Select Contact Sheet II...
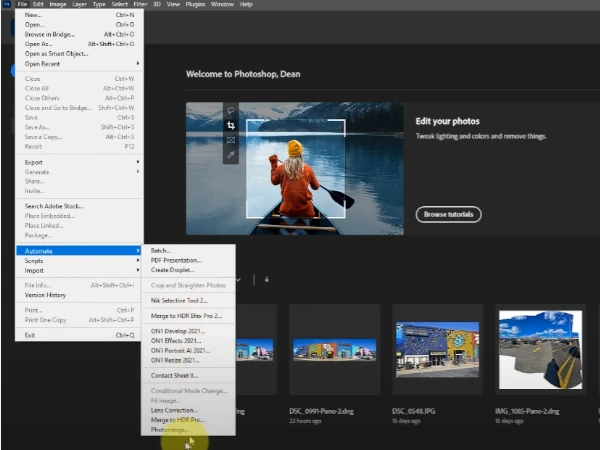The width and height of the screenshot is (600, 450). click(188, 375)
